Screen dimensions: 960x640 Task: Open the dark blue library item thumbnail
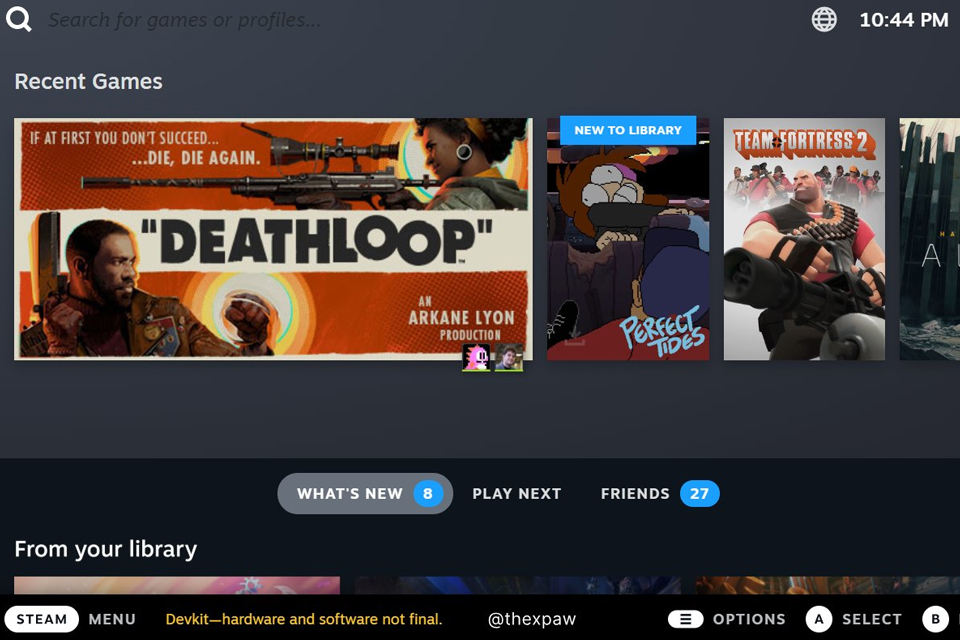click(517, 585)
